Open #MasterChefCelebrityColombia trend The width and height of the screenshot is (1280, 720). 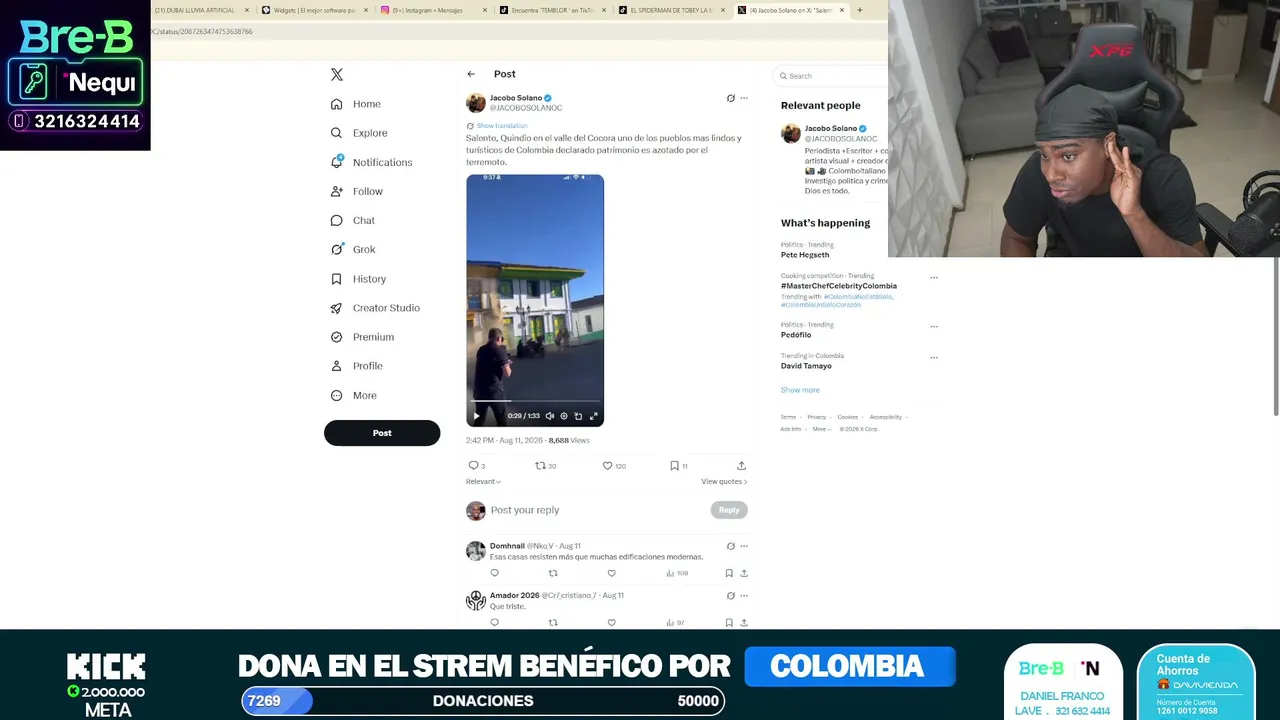coord(839,286)
